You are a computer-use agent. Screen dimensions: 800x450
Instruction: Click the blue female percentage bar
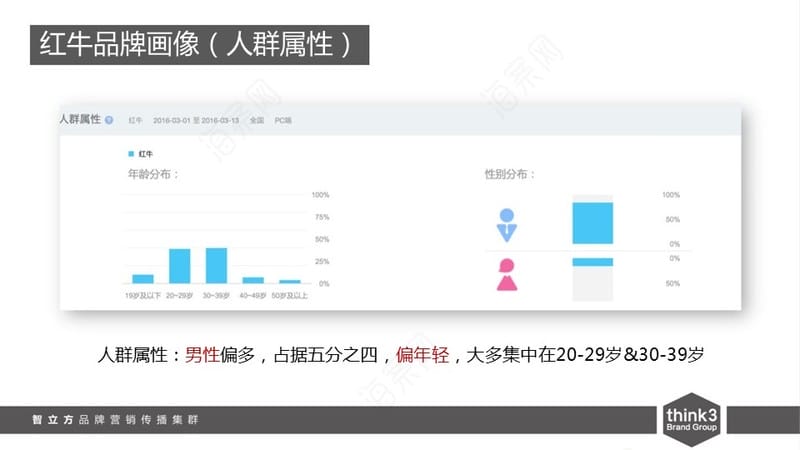point(592,262)
